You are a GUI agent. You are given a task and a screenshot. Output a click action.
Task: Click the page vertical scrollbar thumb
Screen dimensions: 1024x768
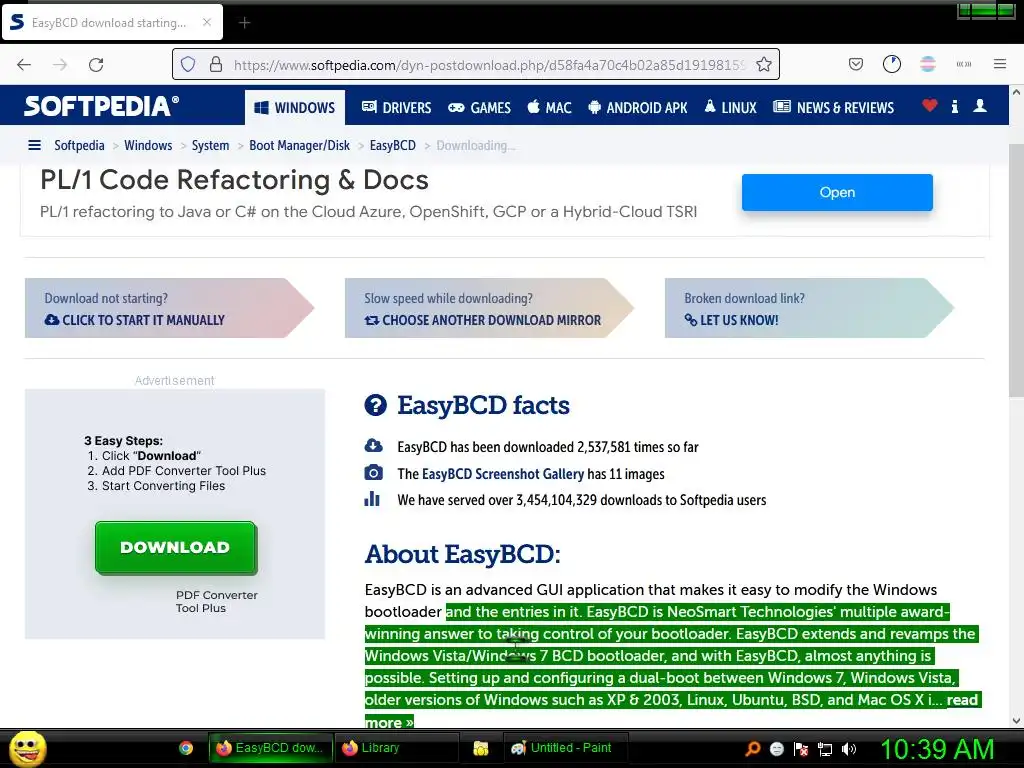tap(1016, 270)
